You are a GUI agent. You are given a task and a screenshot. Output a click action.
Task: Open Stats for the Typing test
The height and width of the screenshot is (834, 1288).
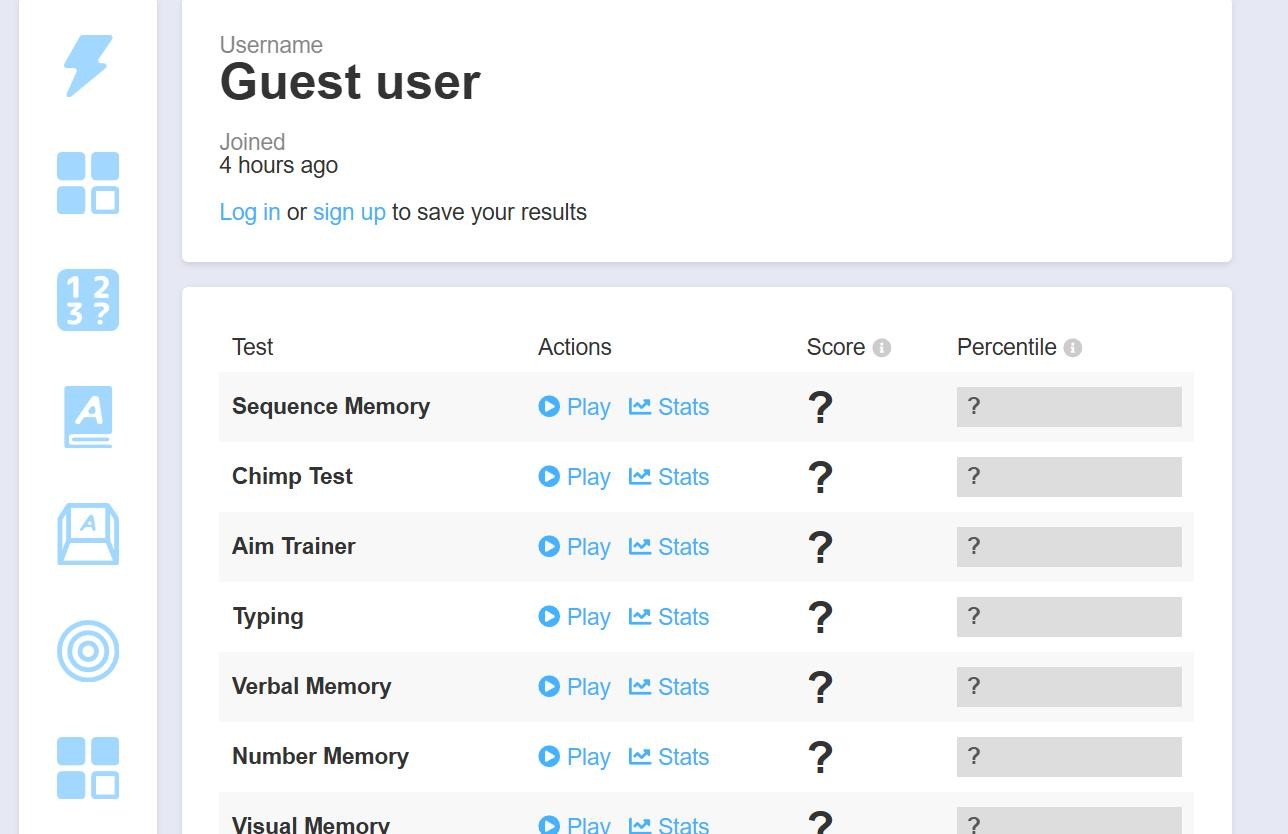[669, 617]
